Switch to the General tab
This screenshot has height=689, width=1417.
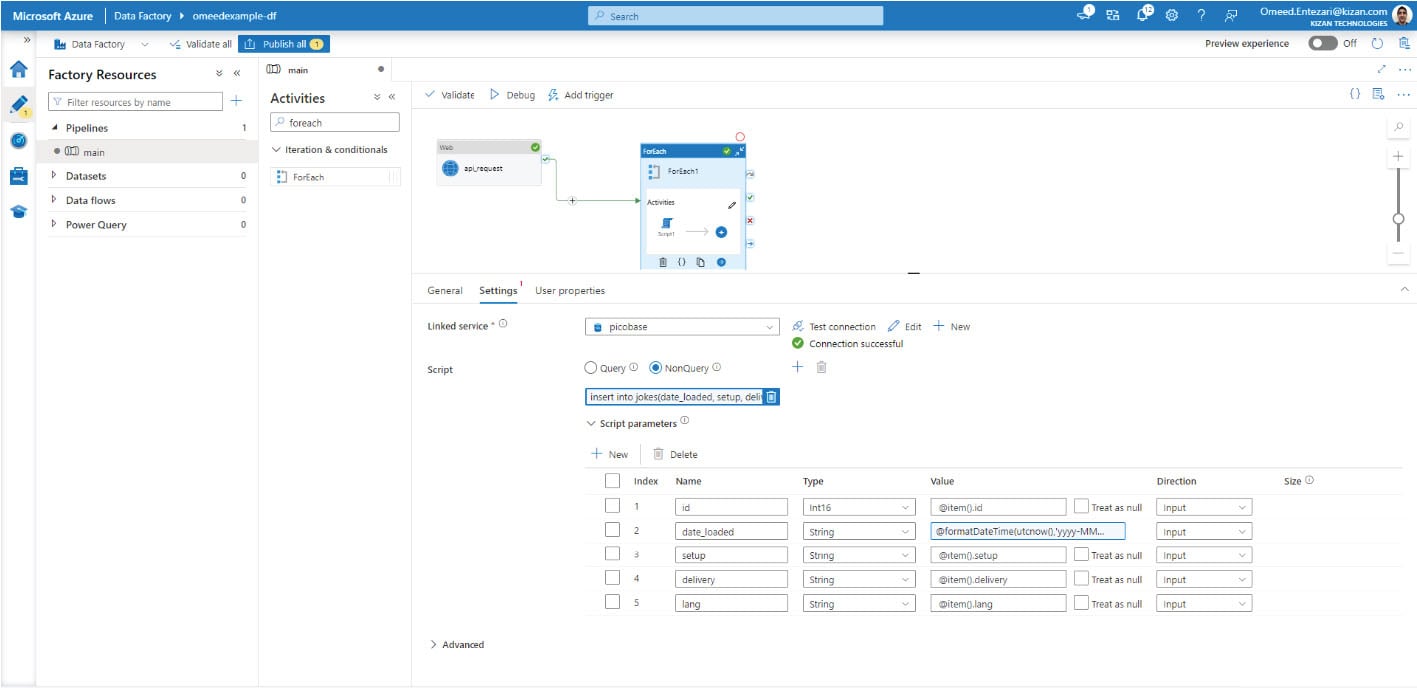click(444, 290)
